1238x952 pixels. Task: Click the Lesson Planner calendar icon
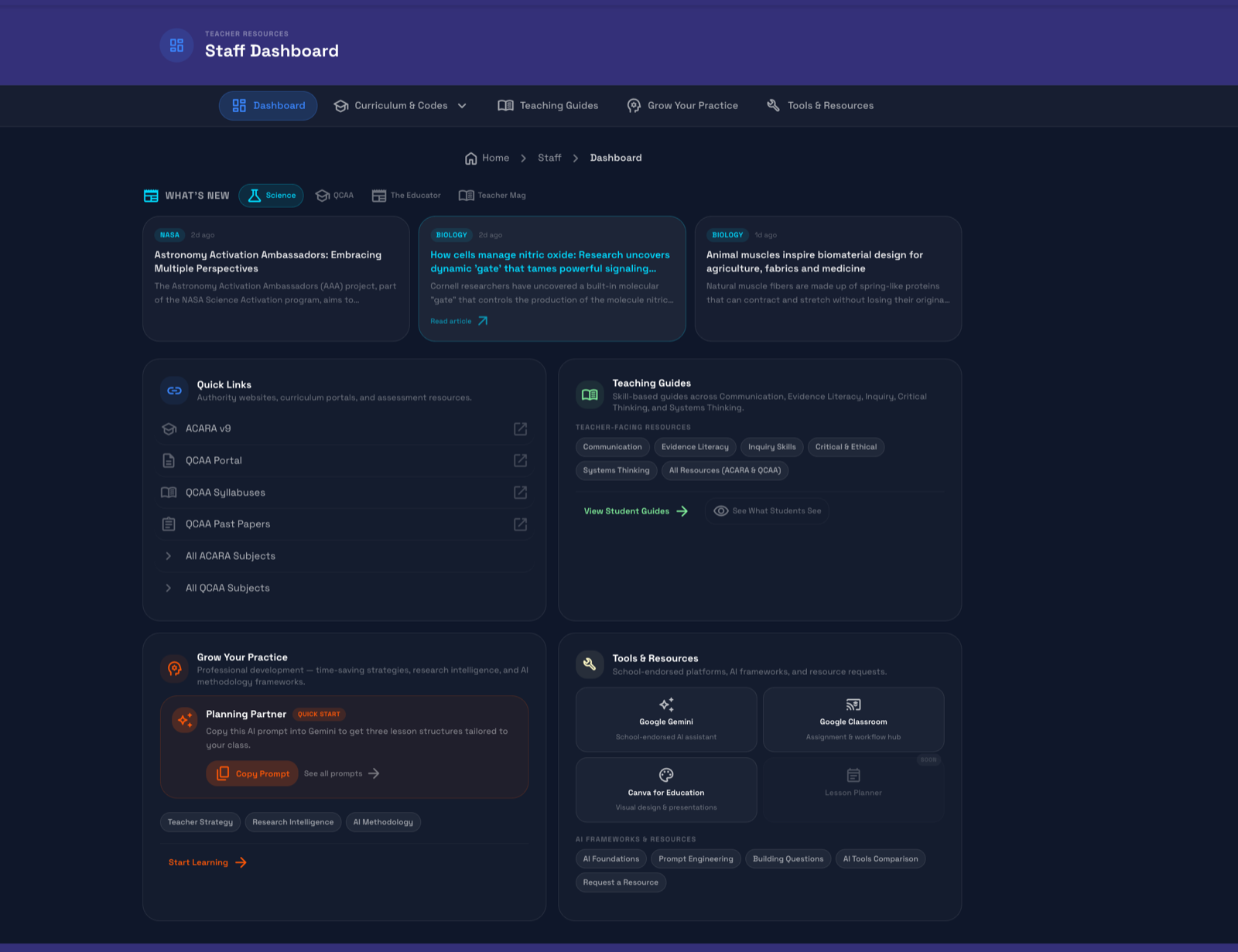(x=853, y=775)
